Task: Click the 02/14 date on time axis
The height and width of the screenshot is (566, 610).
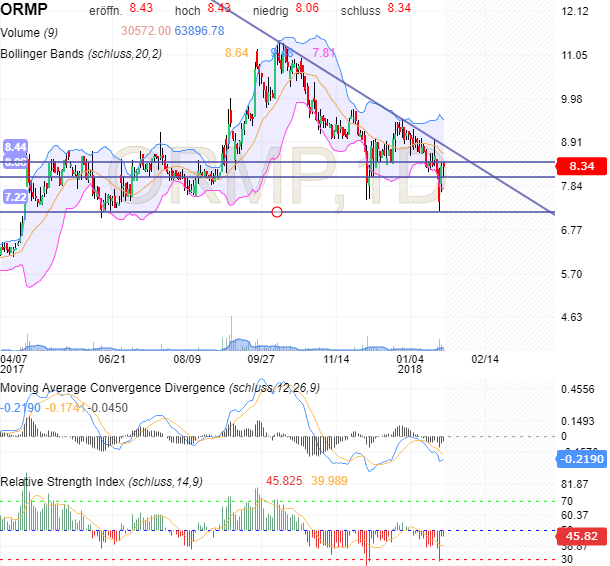Action: click(x=485, y=357)
